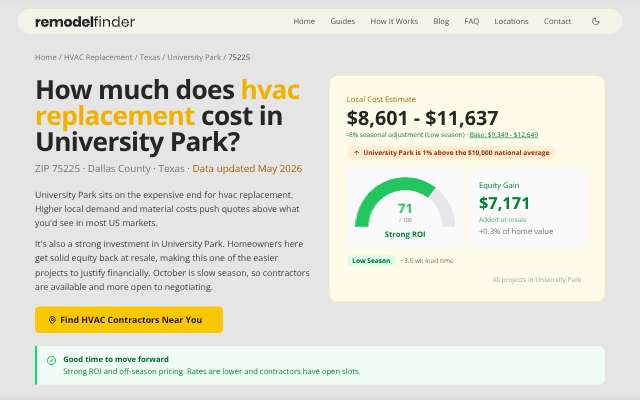Click the $8,601 - $11,637 cost estimate
Screen dimensions: 640x400
(422, 118)
